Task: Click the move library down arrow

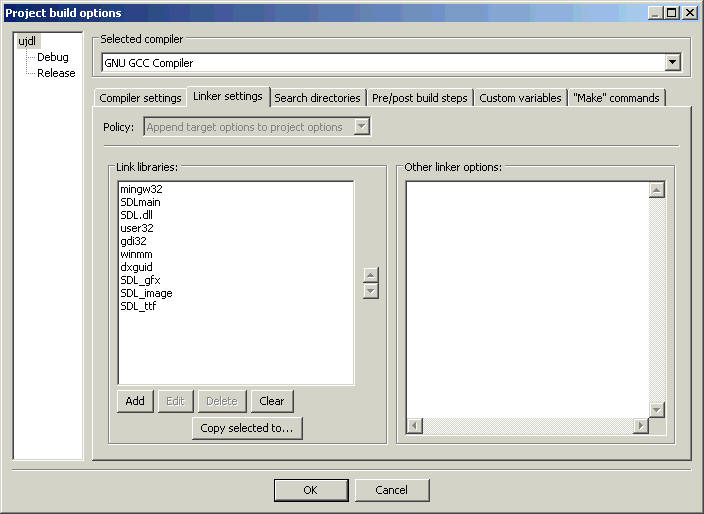Action: 371,291
